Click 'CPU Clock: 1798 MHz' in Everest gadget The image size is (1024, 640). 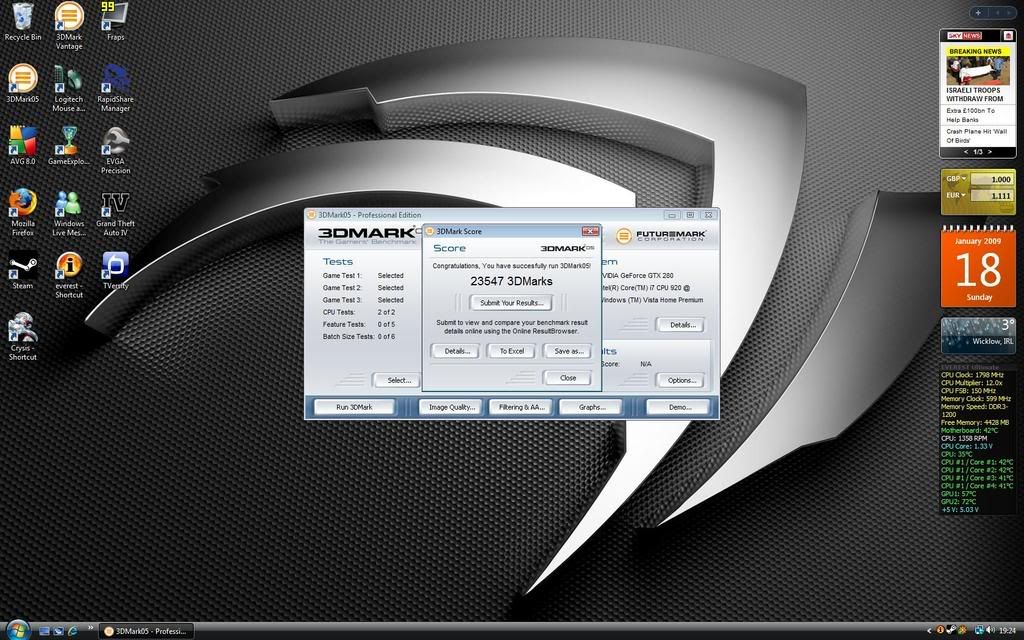coord(972,375)
